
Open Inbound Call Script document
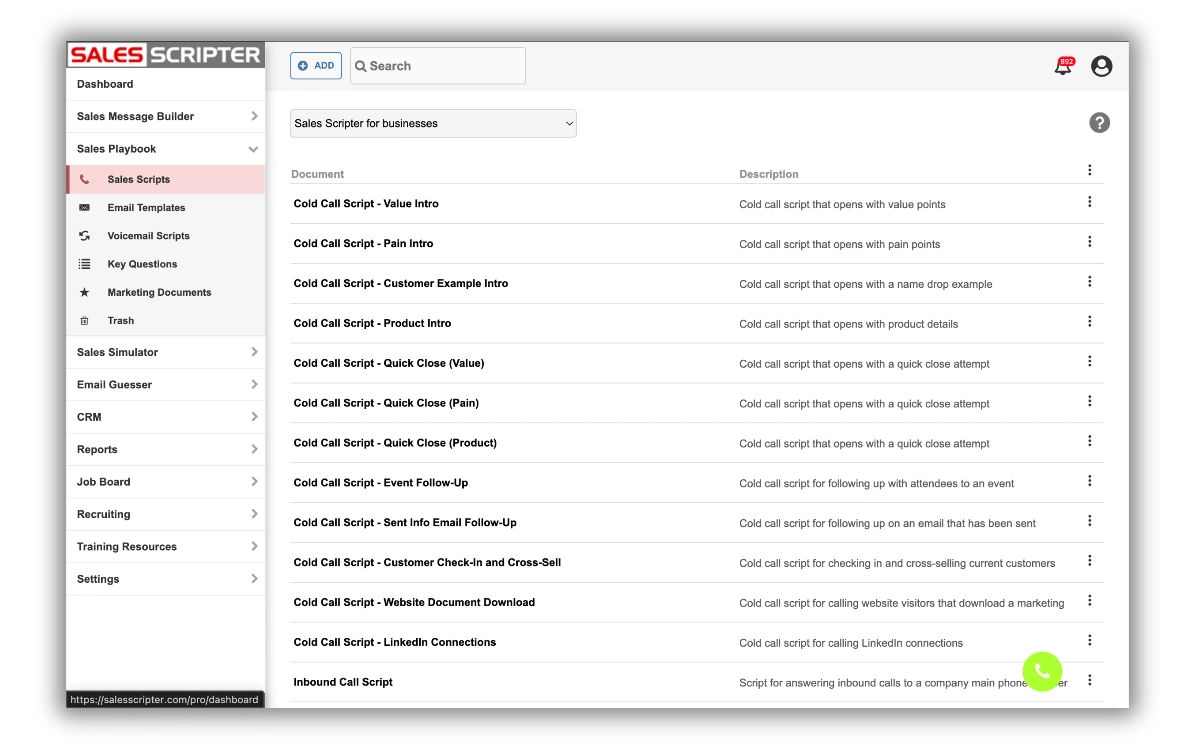(343, 682)
